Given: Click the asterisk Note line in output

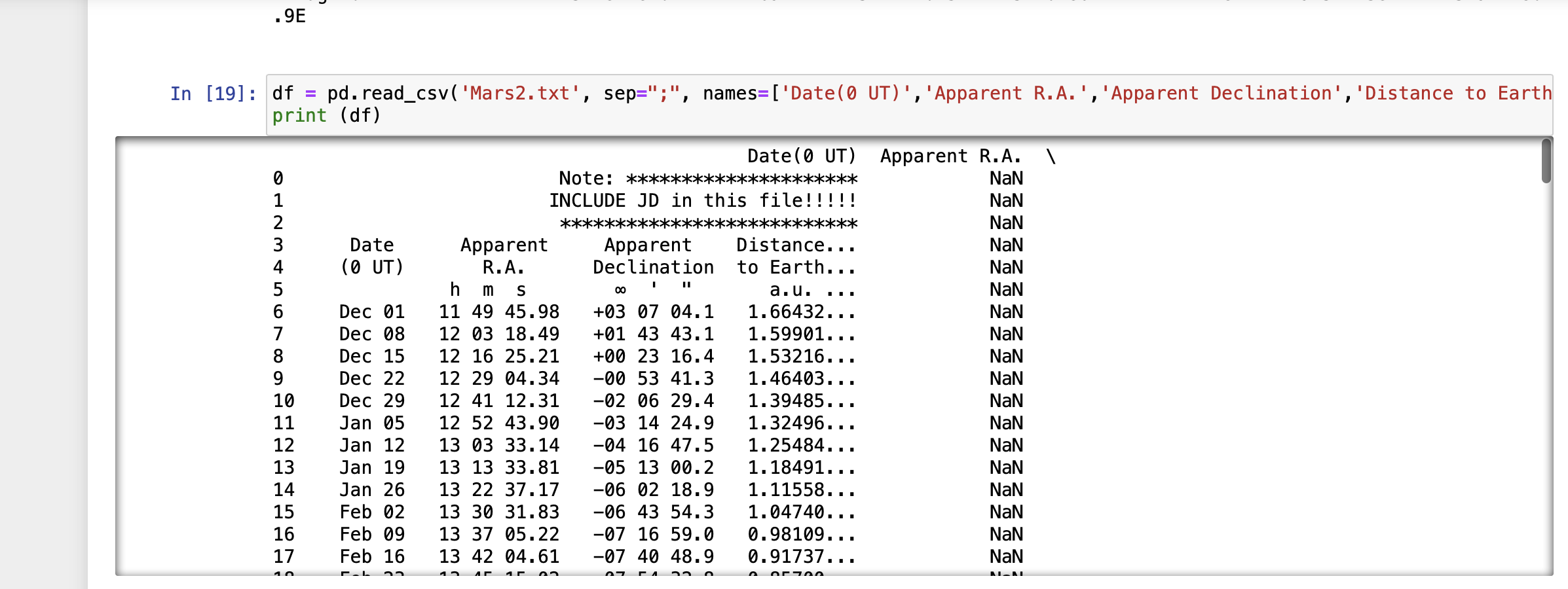Looking at the screenshot, I should click(x=707, y=178).
